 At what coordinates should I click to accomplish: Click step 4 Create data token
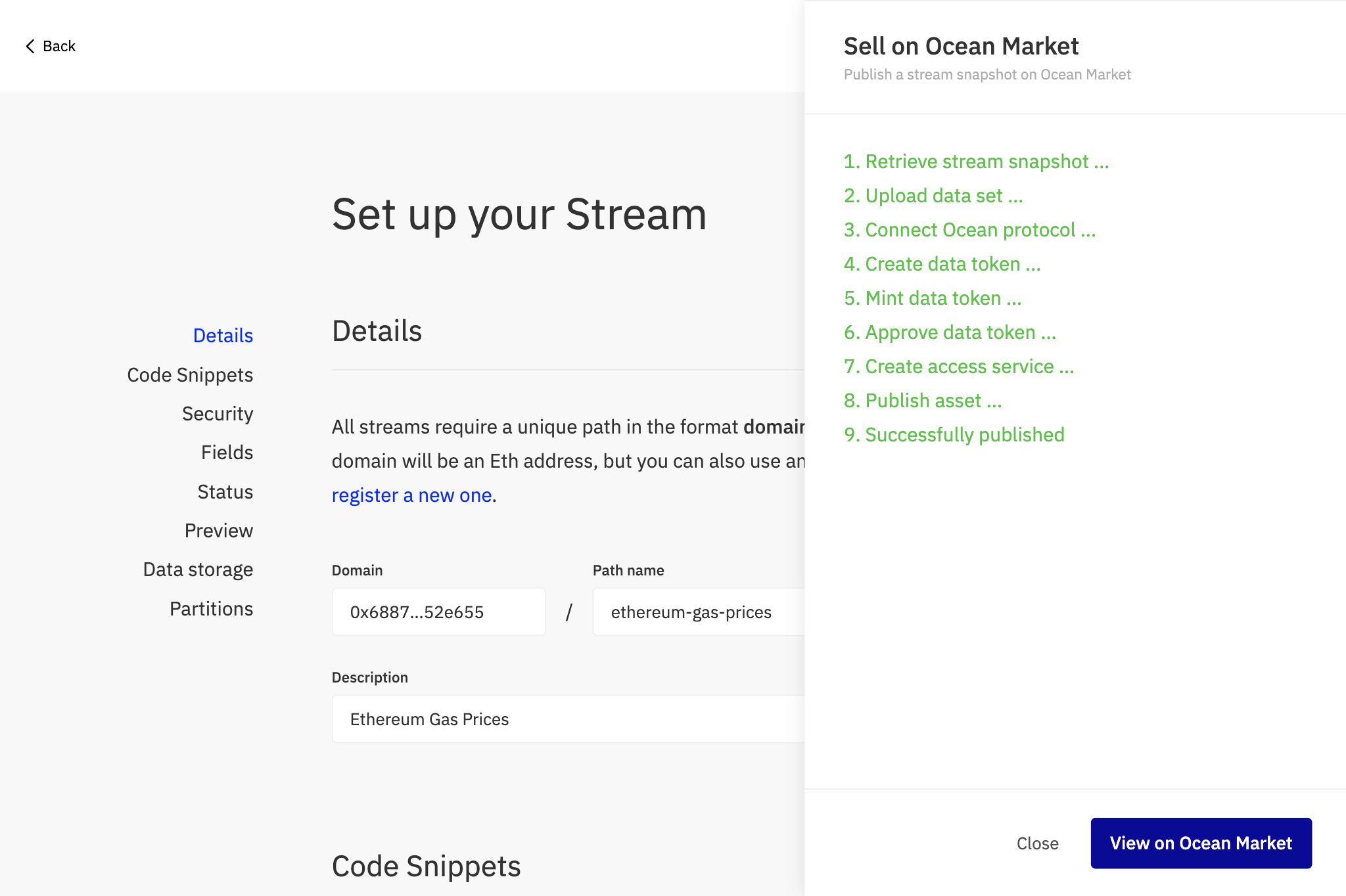pyautogui.click(x=942, y=264)
